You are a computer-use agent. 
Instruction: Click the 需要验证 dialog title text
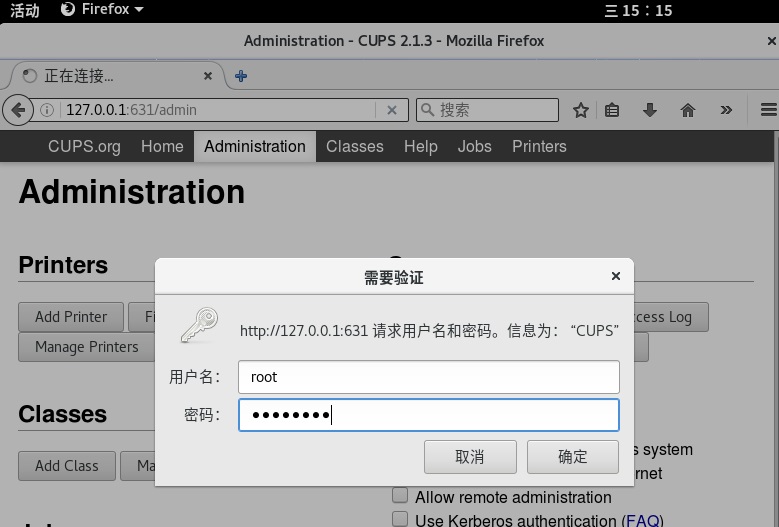[x=393, y=278]
